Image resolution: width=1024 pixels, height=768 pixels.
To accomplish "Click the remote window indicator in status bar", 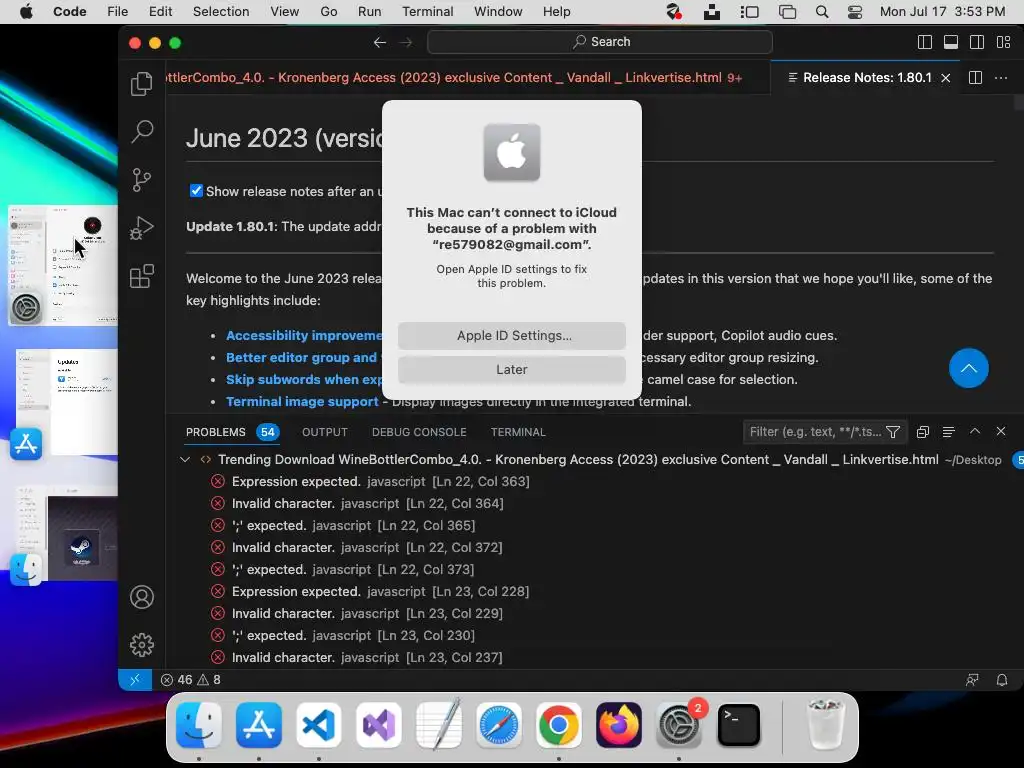I will point(135,680).
